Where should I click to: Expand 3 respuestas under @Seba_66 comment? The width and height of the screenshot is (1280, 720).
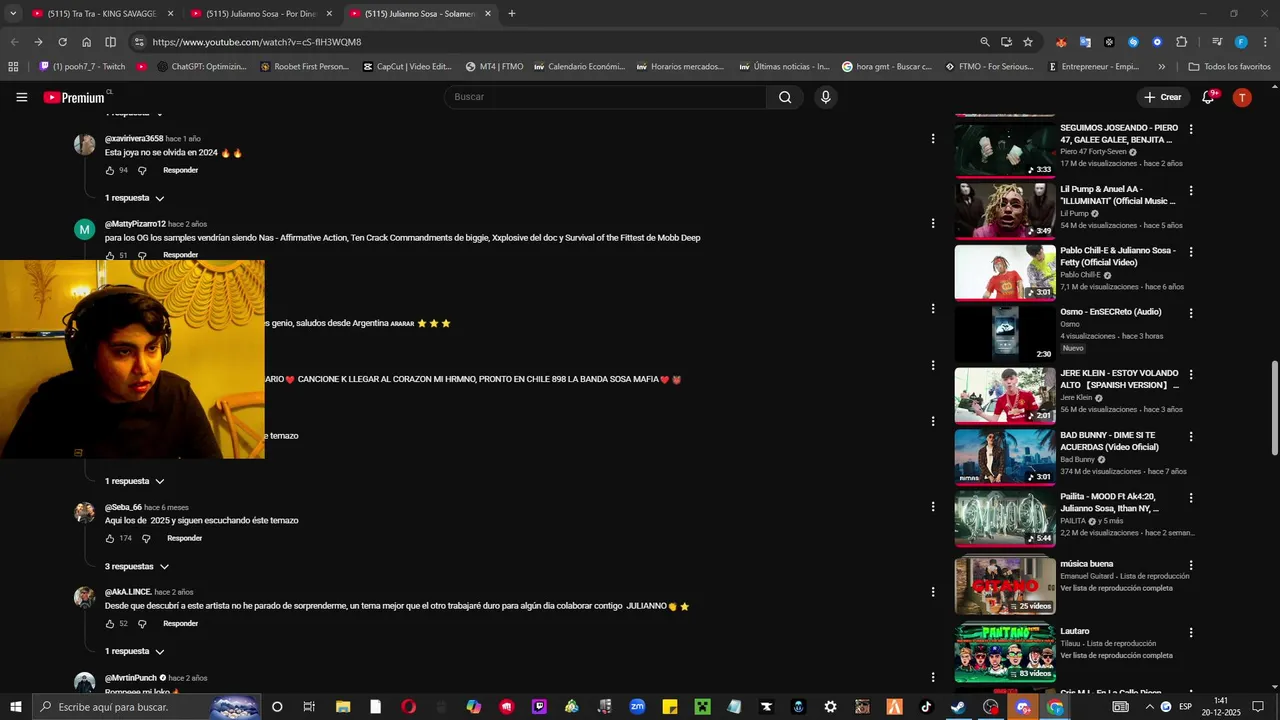(137, 567)
